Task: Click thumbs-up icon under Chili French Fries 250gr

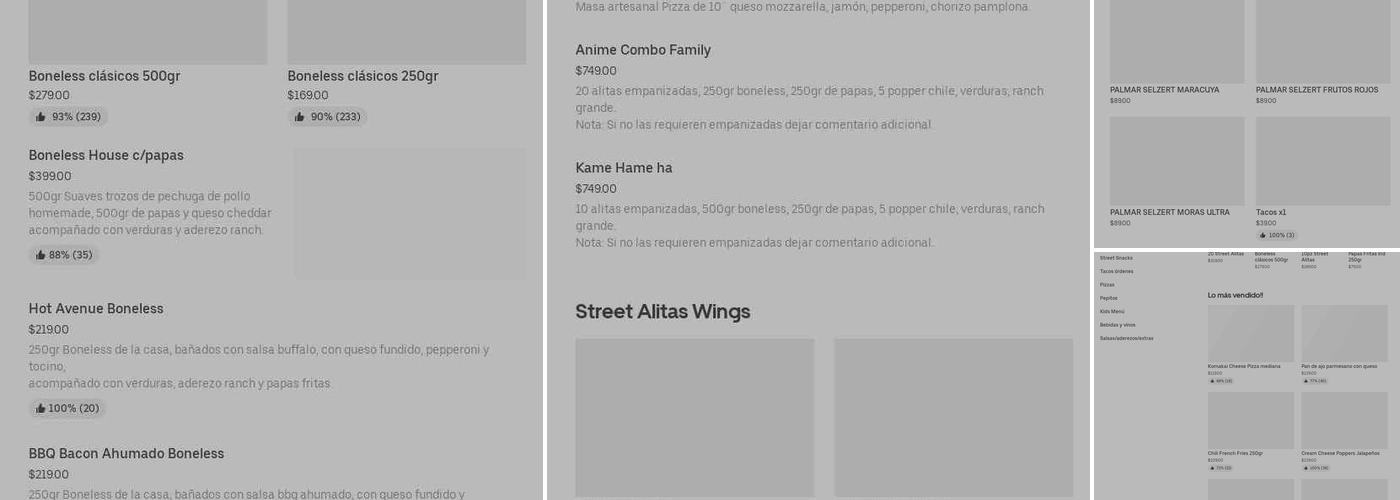Action: [1211, 468]
